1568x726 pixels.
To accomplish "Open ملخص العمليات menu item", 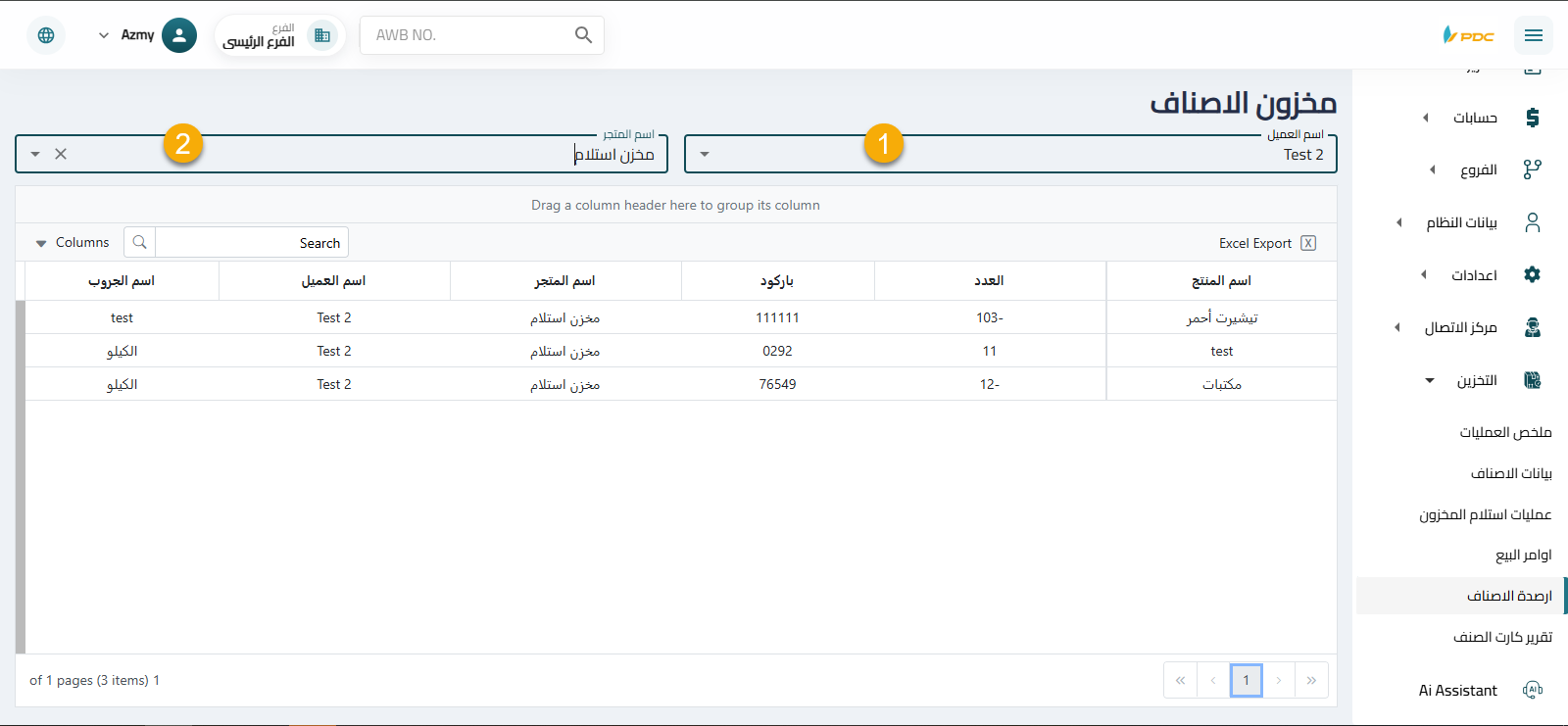I will 1505,432.
